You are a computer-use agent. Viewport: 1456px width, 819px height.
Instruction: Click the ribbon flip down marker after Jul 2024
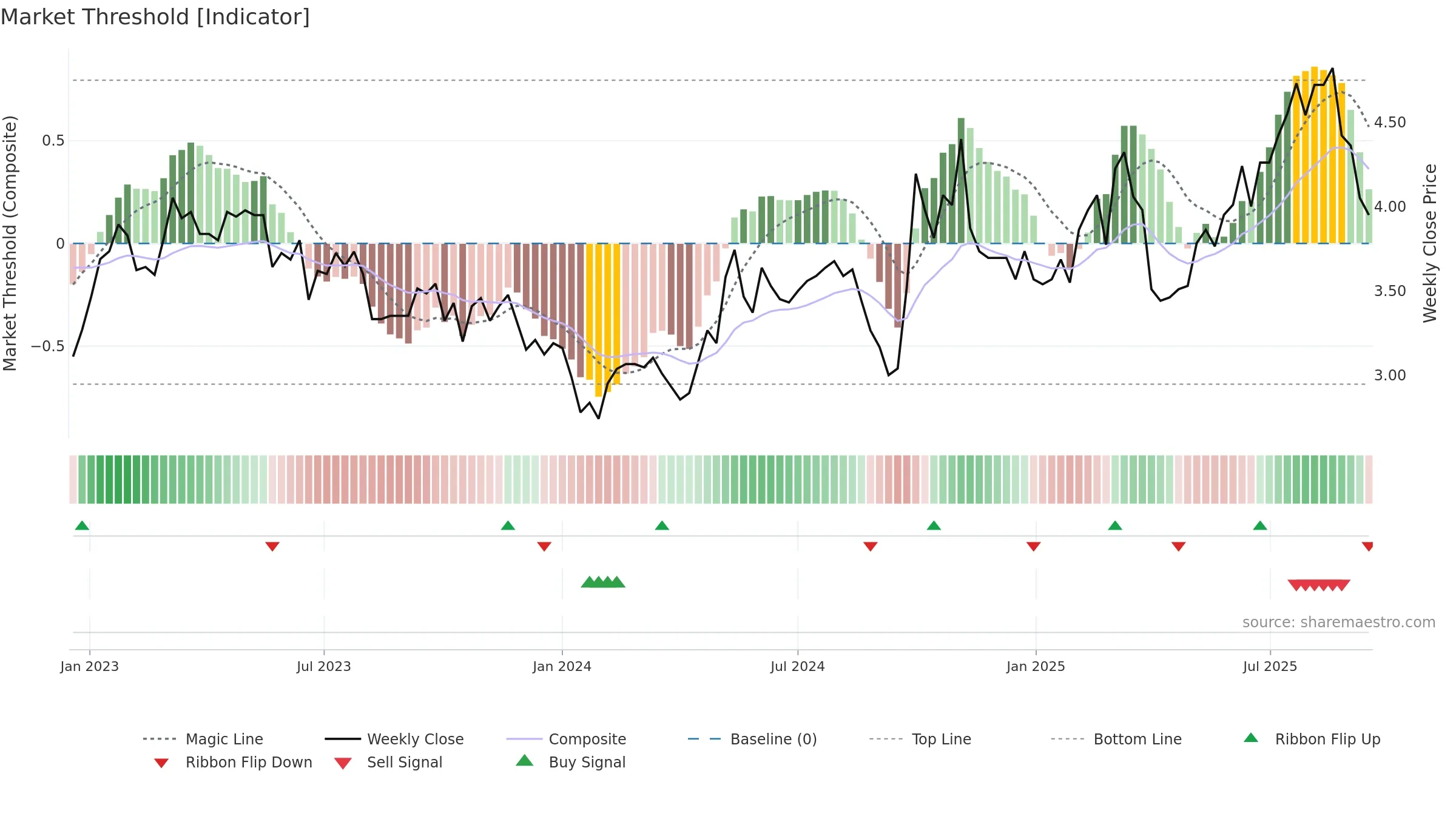pos(871,547)
